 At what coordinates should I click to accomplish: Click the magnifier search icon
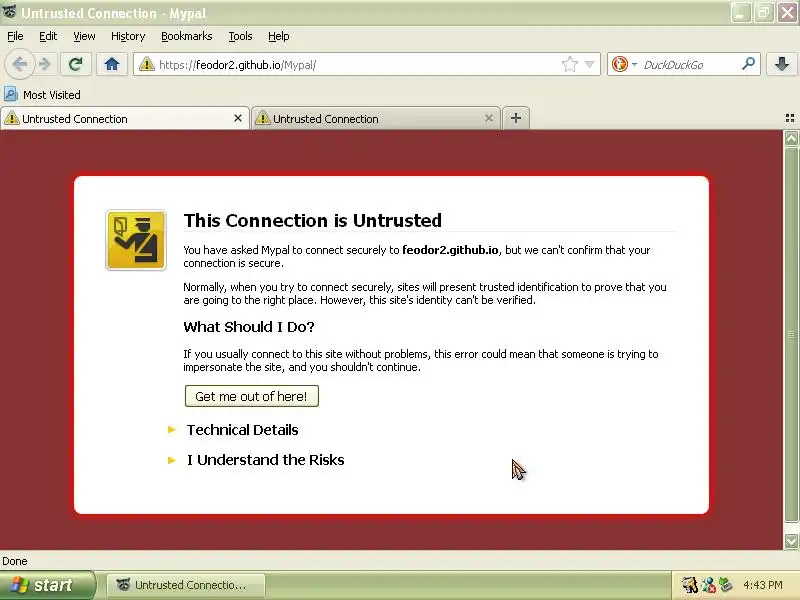(748, 64)
